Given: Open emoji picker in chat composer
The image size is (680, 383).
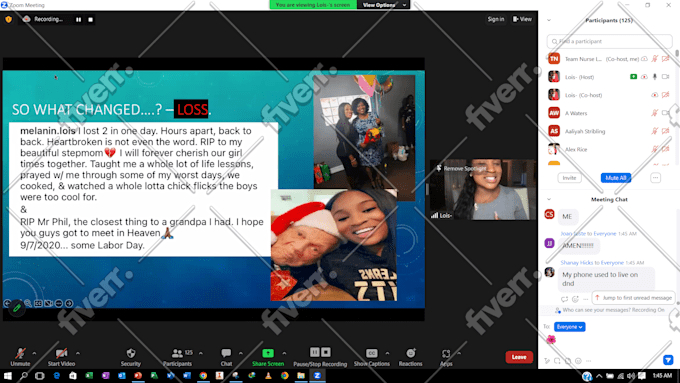Looking at the screenshot, I should (x=578, y=361).
